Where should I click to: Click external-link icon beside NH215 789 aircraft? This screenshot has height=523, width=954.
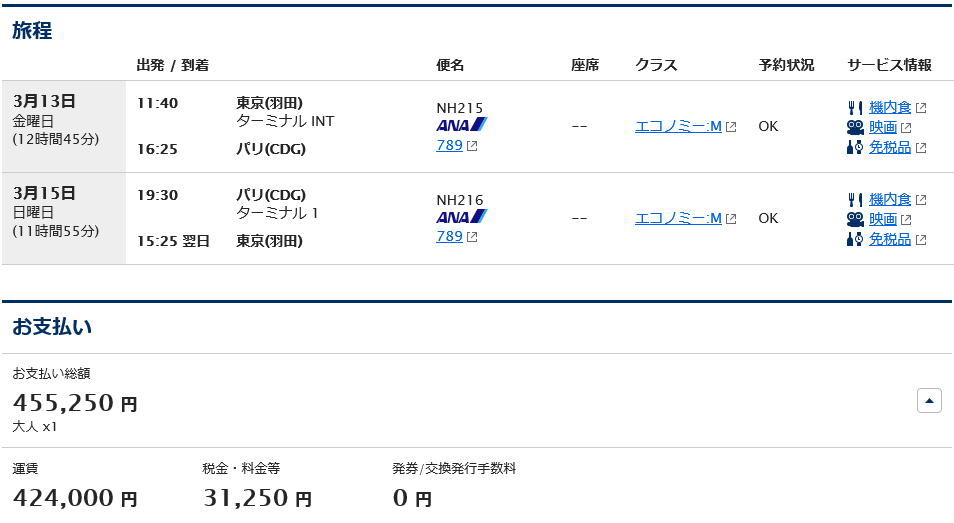(x=472, y=146)
